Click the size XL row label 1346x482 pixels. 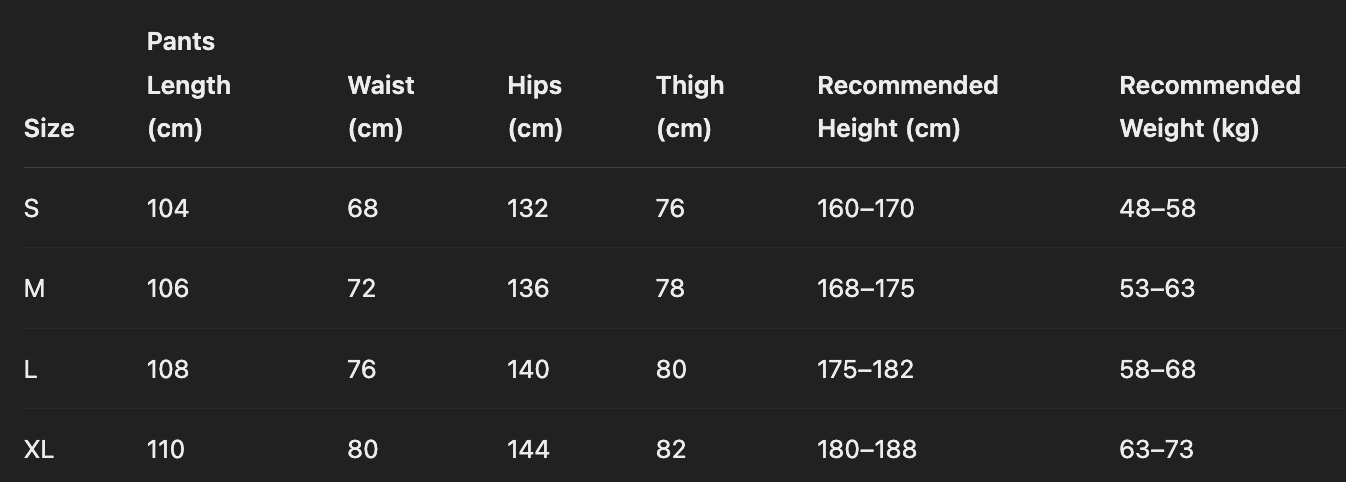pyautogui.click(x=39, y=450)
